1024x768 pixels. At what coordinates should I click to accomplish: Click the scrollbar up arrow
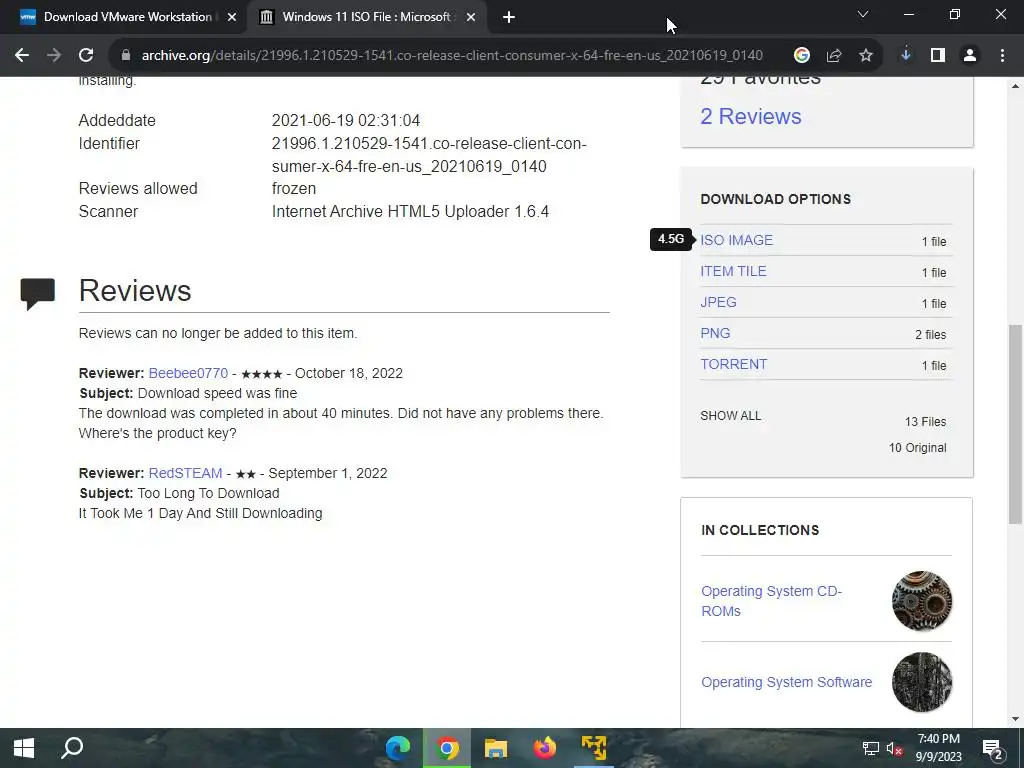pyautogui.click(x=1016, y=85)
